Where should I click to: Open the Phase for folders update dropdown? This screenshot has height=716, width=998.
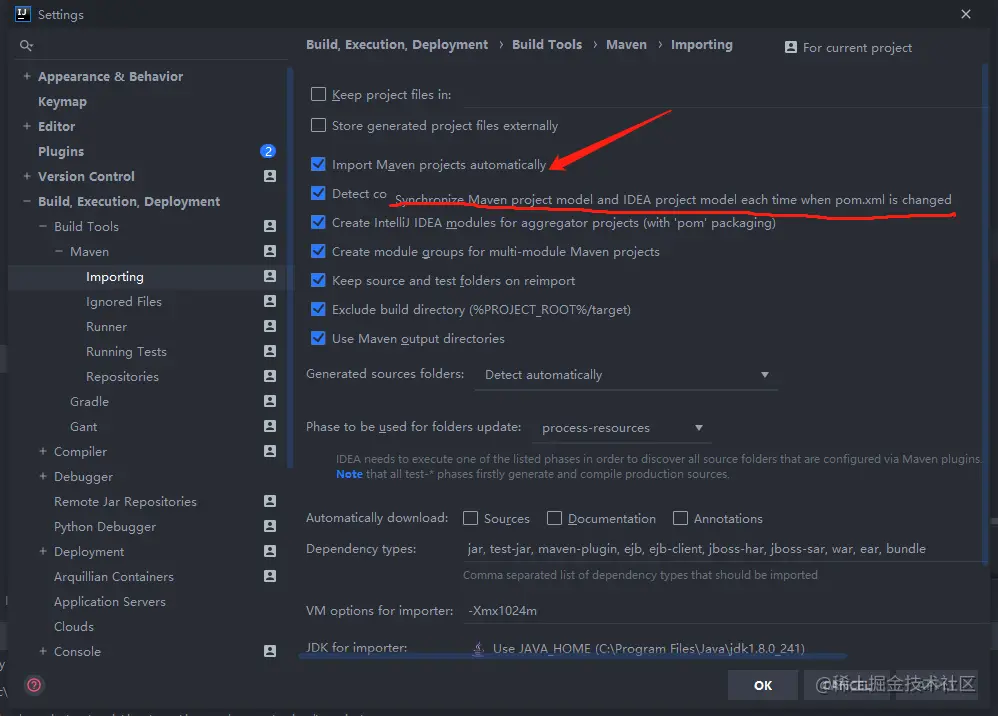pos(622,428)
